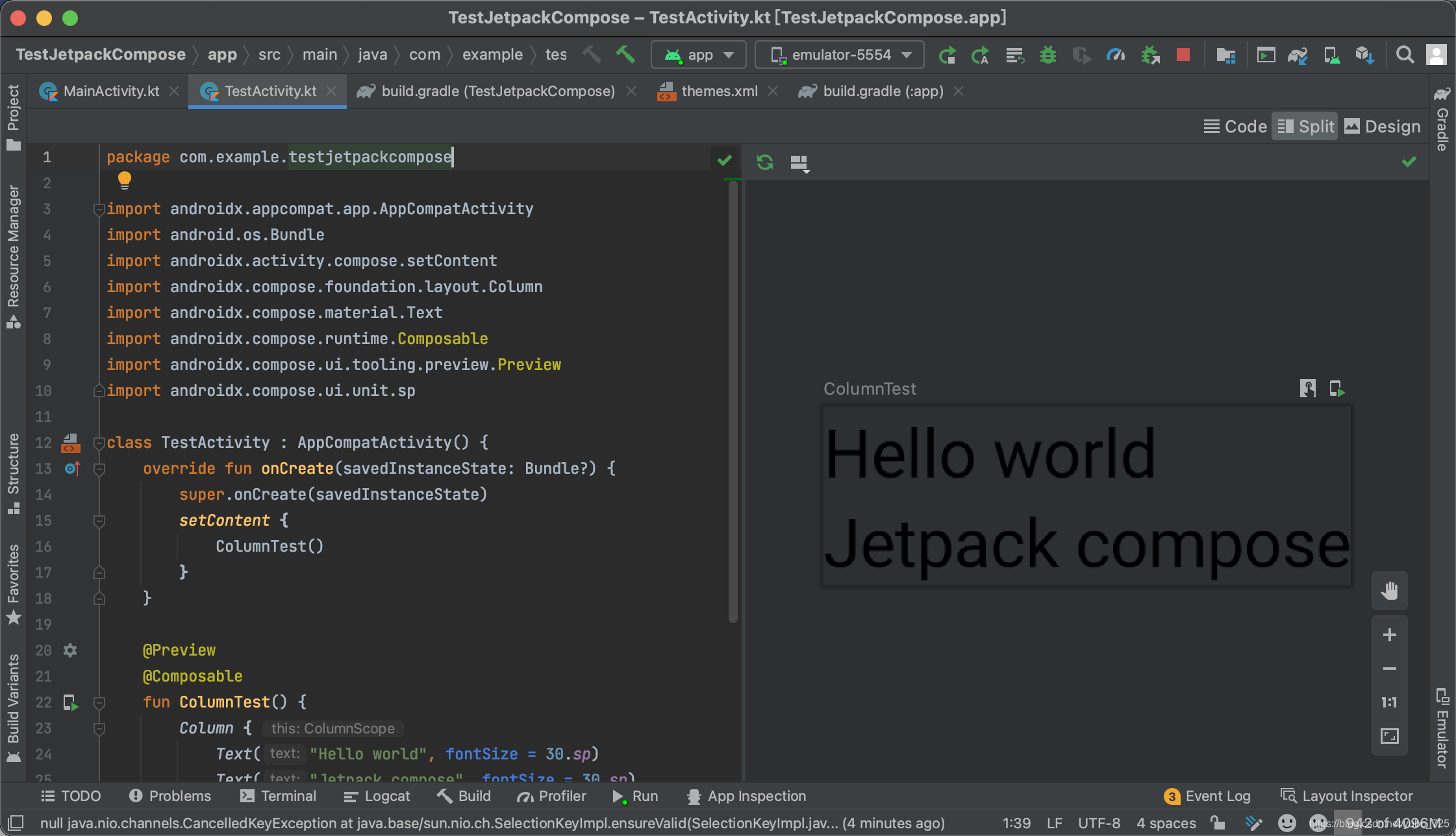Click the Apply Code Changes lines icon
This screenshot has height=836, width=1456.
pyautogui.click(x=1014, y=55)
